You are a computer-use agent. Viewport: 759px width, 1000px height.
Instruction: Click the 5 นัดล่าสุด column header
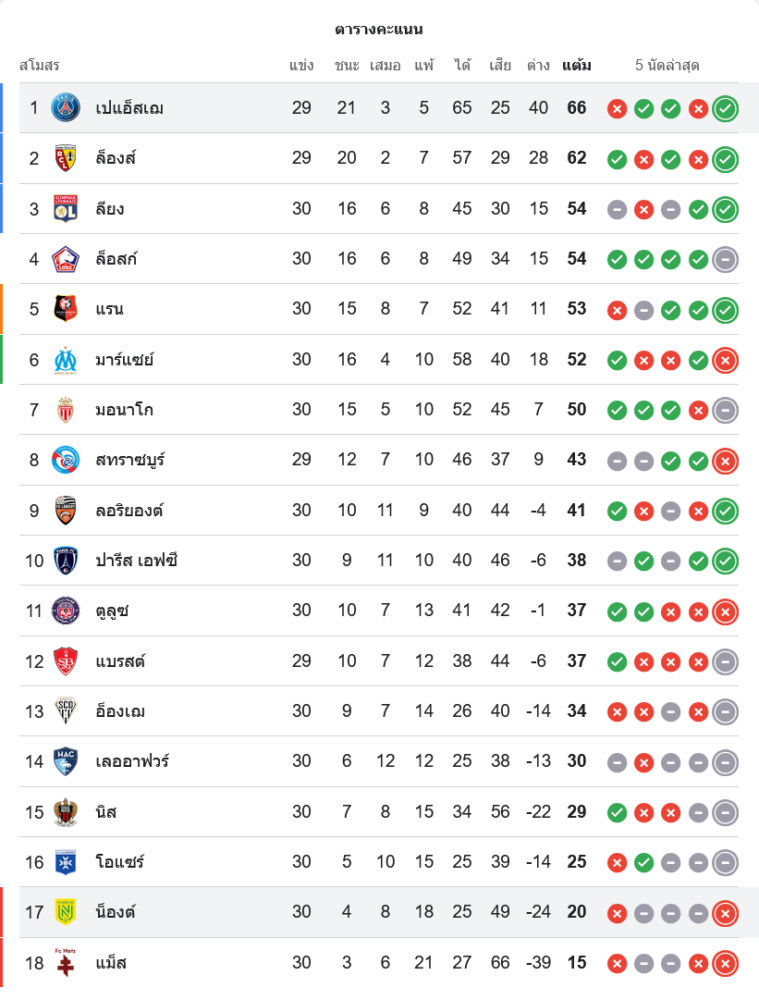(667, 66)
